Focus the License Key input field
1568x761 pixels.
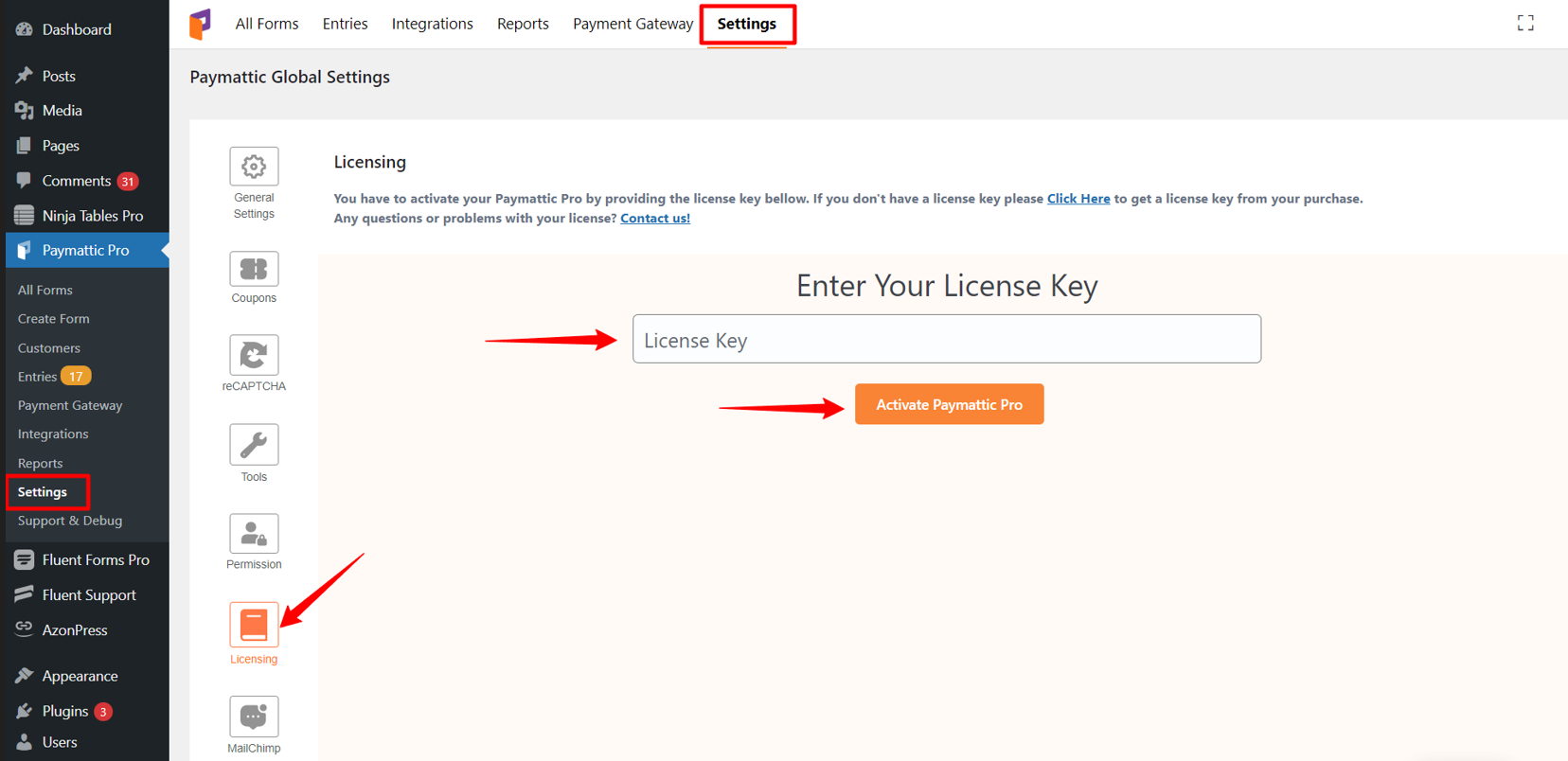(947, 339)
